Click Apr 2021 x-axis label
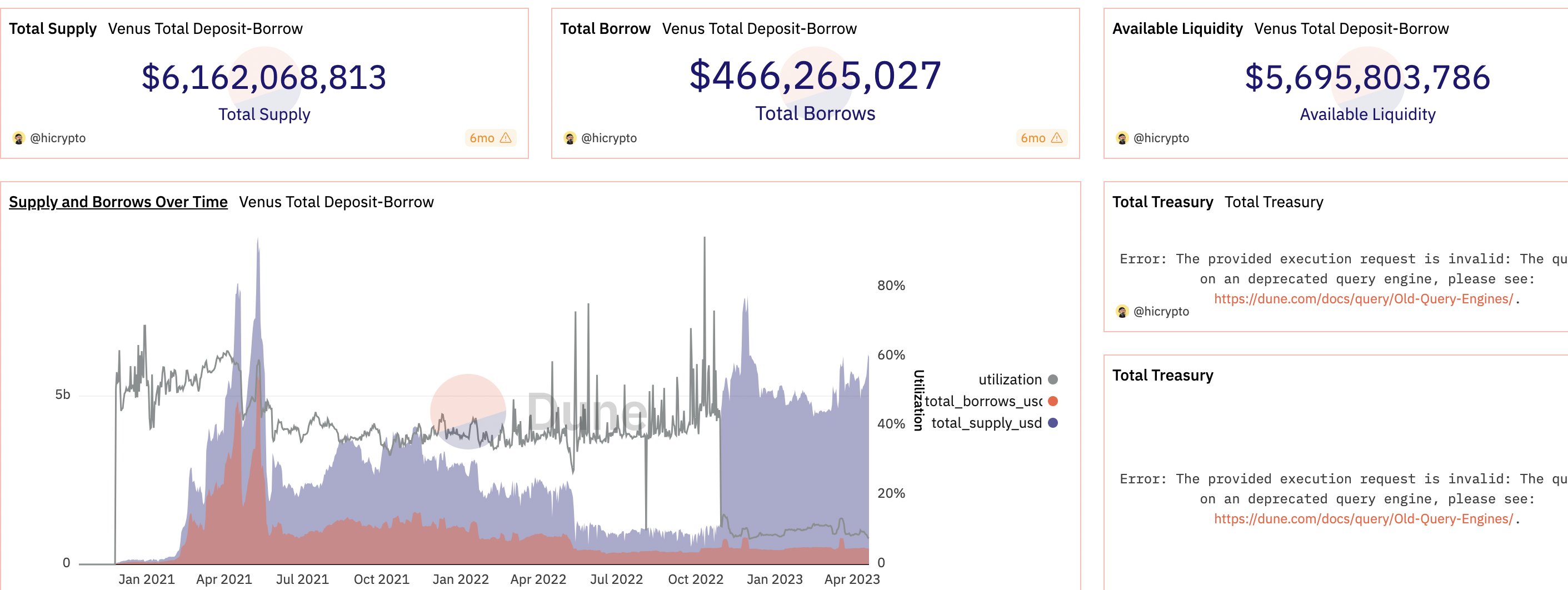Screen dimensions: 1568x590 coord(224,579)
